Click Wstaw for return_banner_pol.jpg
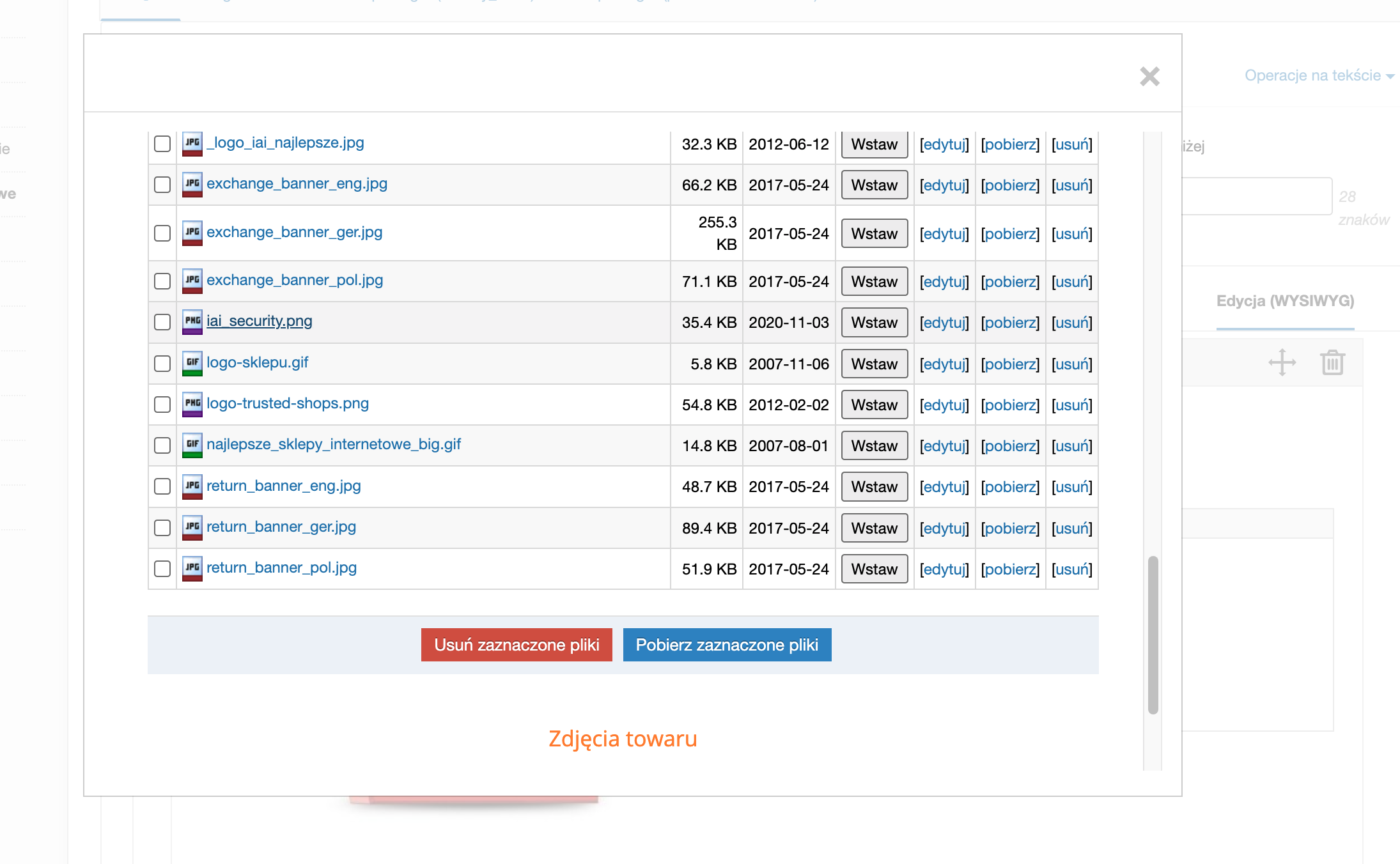Screen dimensions: 1400x864 [x=875, y=569]
